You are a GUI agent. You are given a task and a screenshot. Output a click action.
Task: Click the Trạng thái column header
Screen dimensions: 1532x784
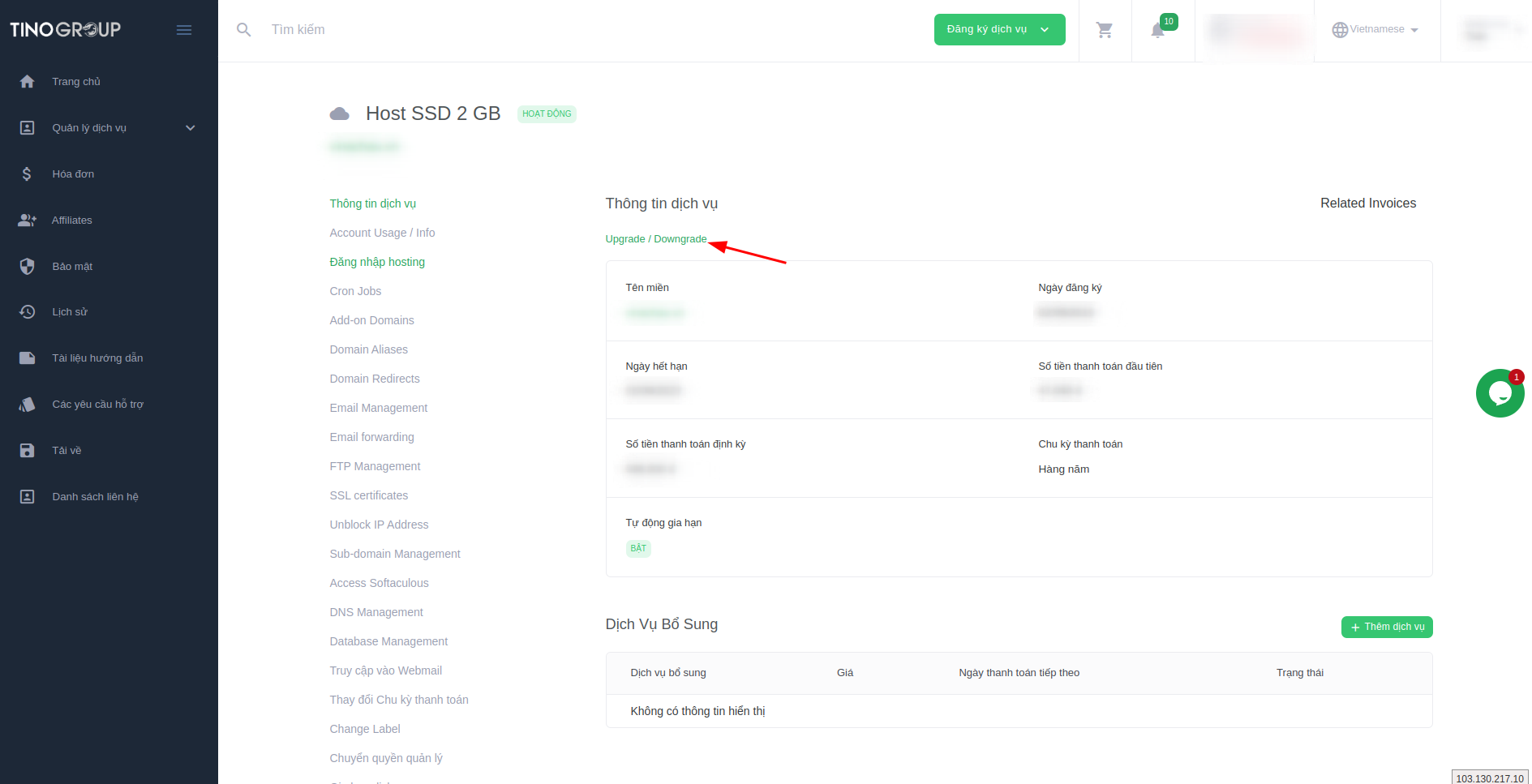click(1299, 673)
